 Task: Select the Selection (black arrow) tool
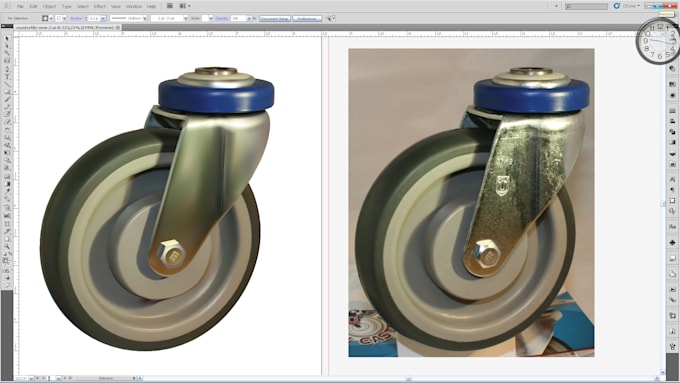coord(7,38)
